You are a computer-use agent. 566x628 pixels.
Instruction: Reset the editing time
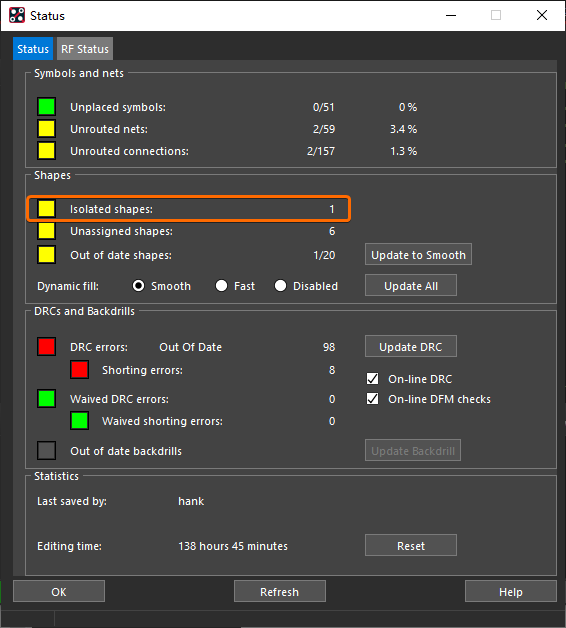pyautogui.click(x=411, y=545)
